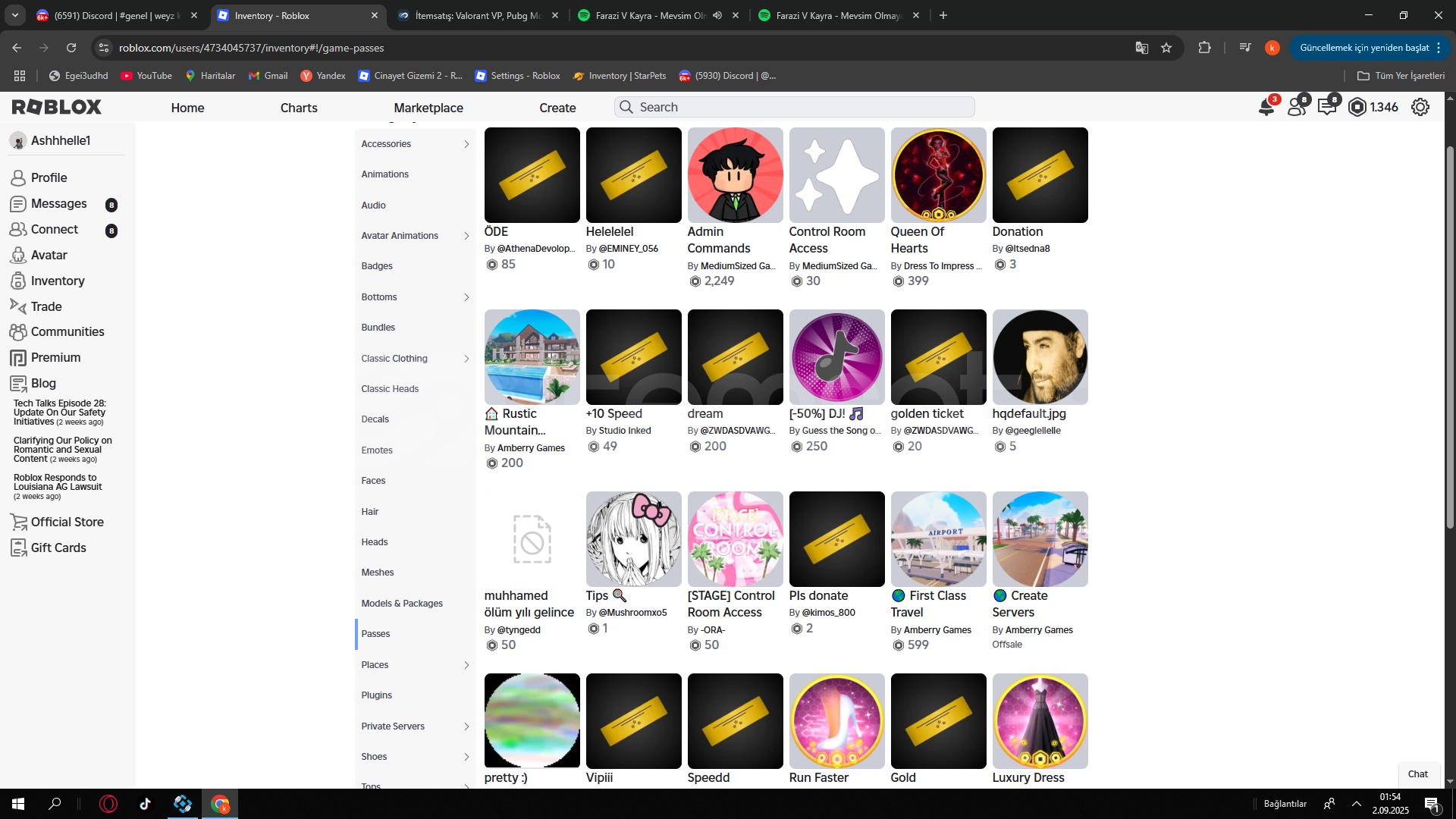
Task: Open [-50%] DJ! pass thumbnail
Action: (836, 357)
